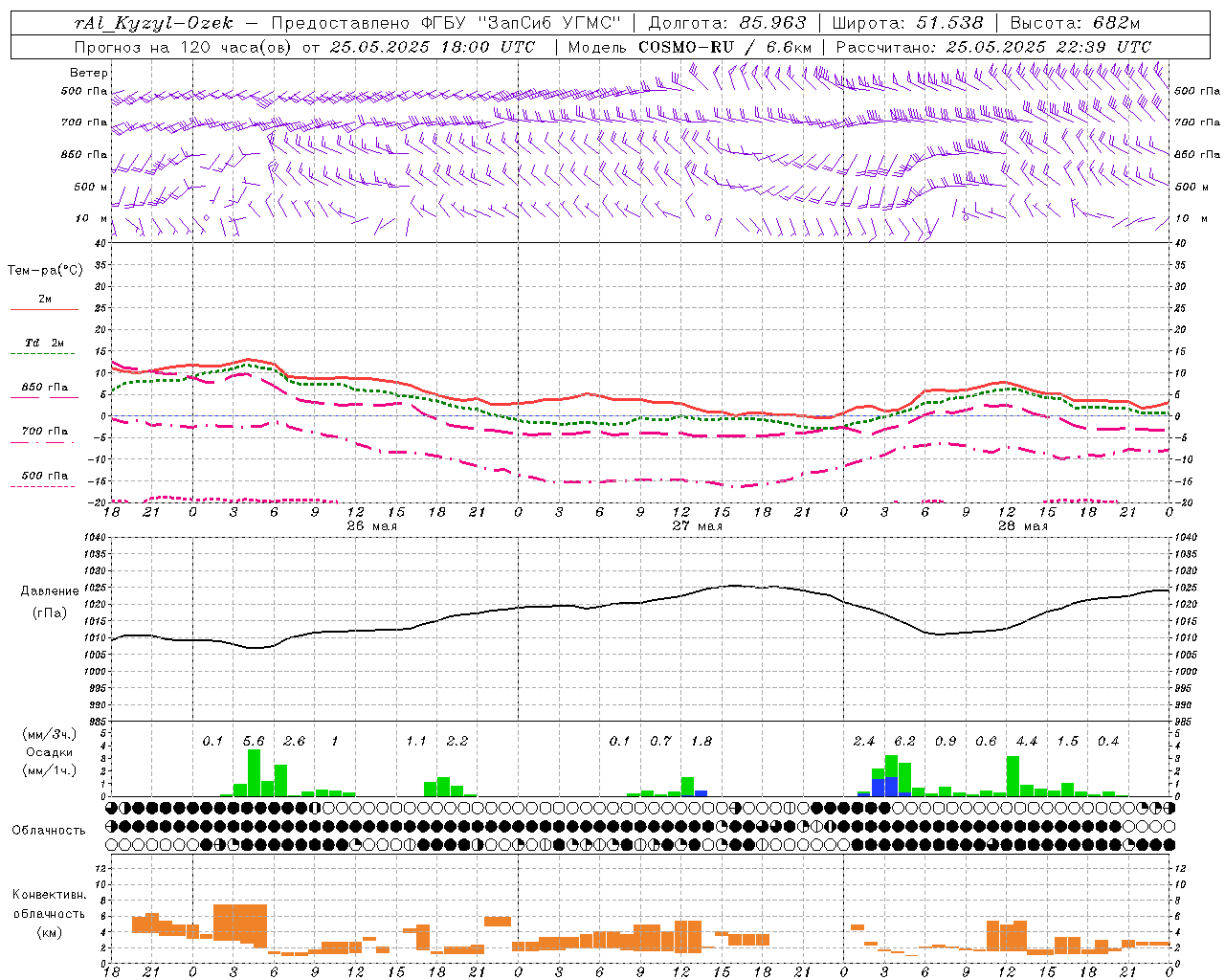Click the Td 2м legend entry
The width and height of the screenshot is (1225, 980).
(x=45, y=343)
